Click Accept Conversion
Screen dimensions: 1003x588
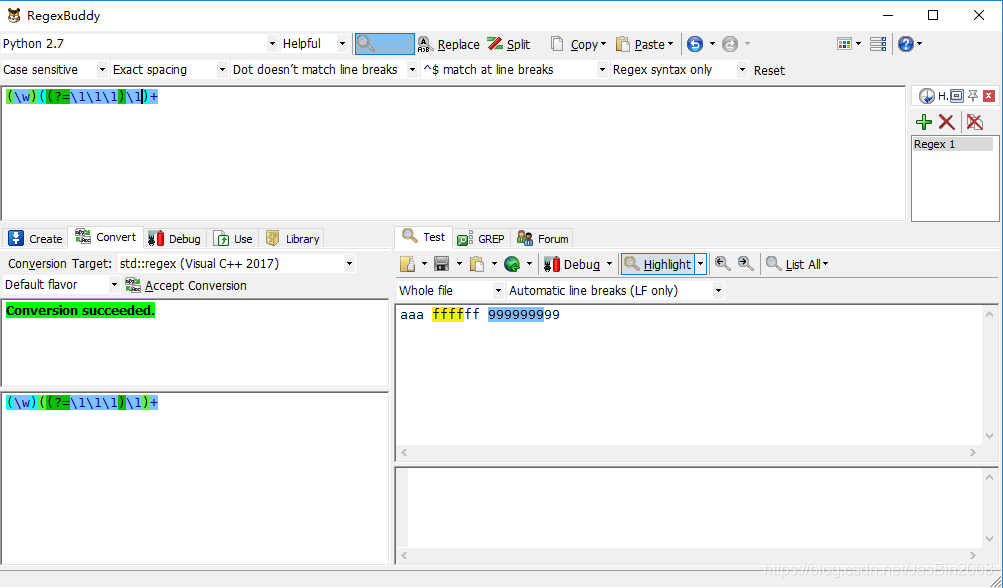[x=186, y=285]
